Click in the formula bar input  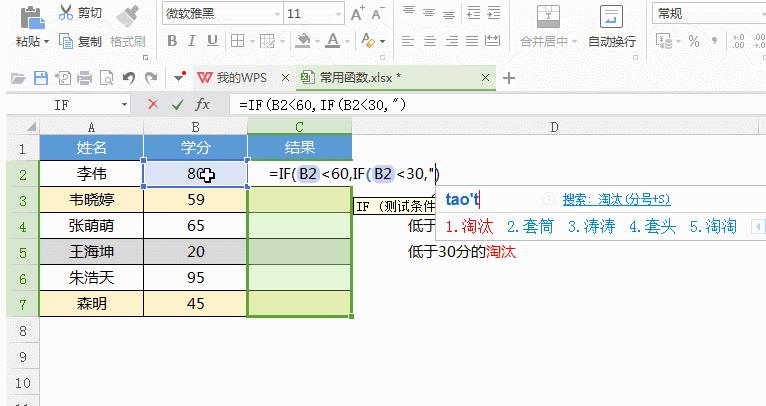pos(497,105)
